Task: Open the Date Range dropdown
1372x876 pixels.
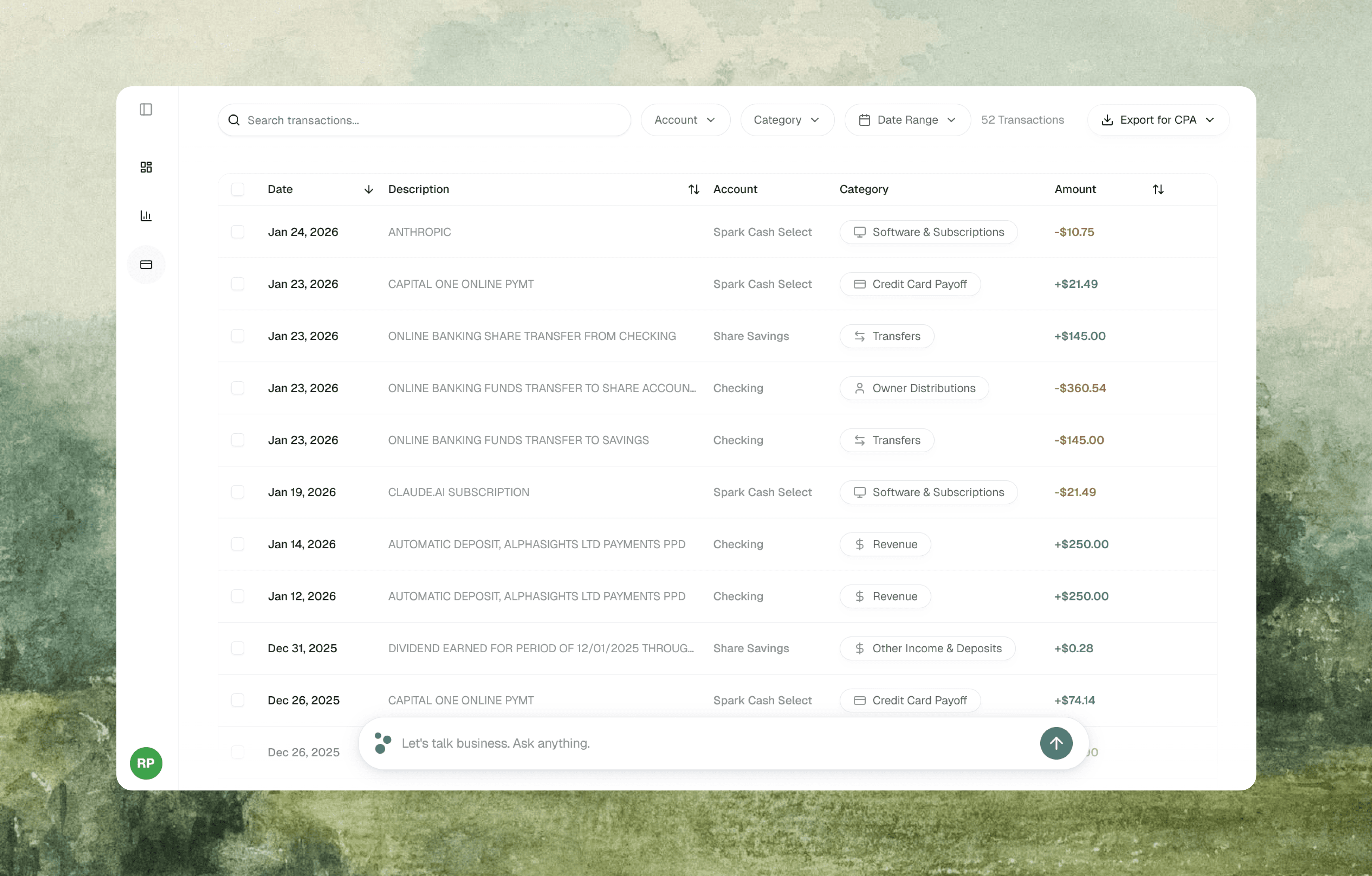Action: [907, 120]
